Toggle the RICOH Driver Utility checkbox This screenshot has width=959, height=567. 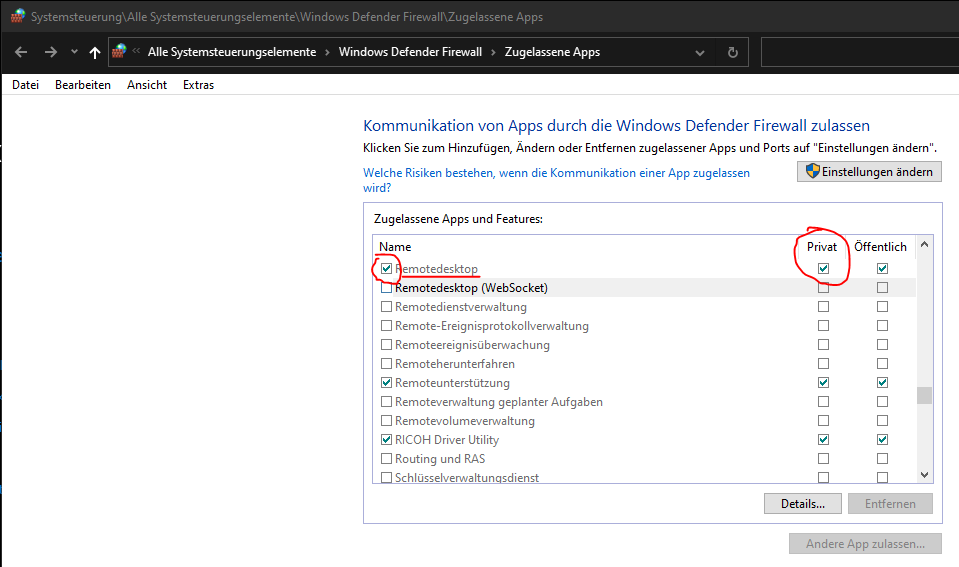click(387, 439)
